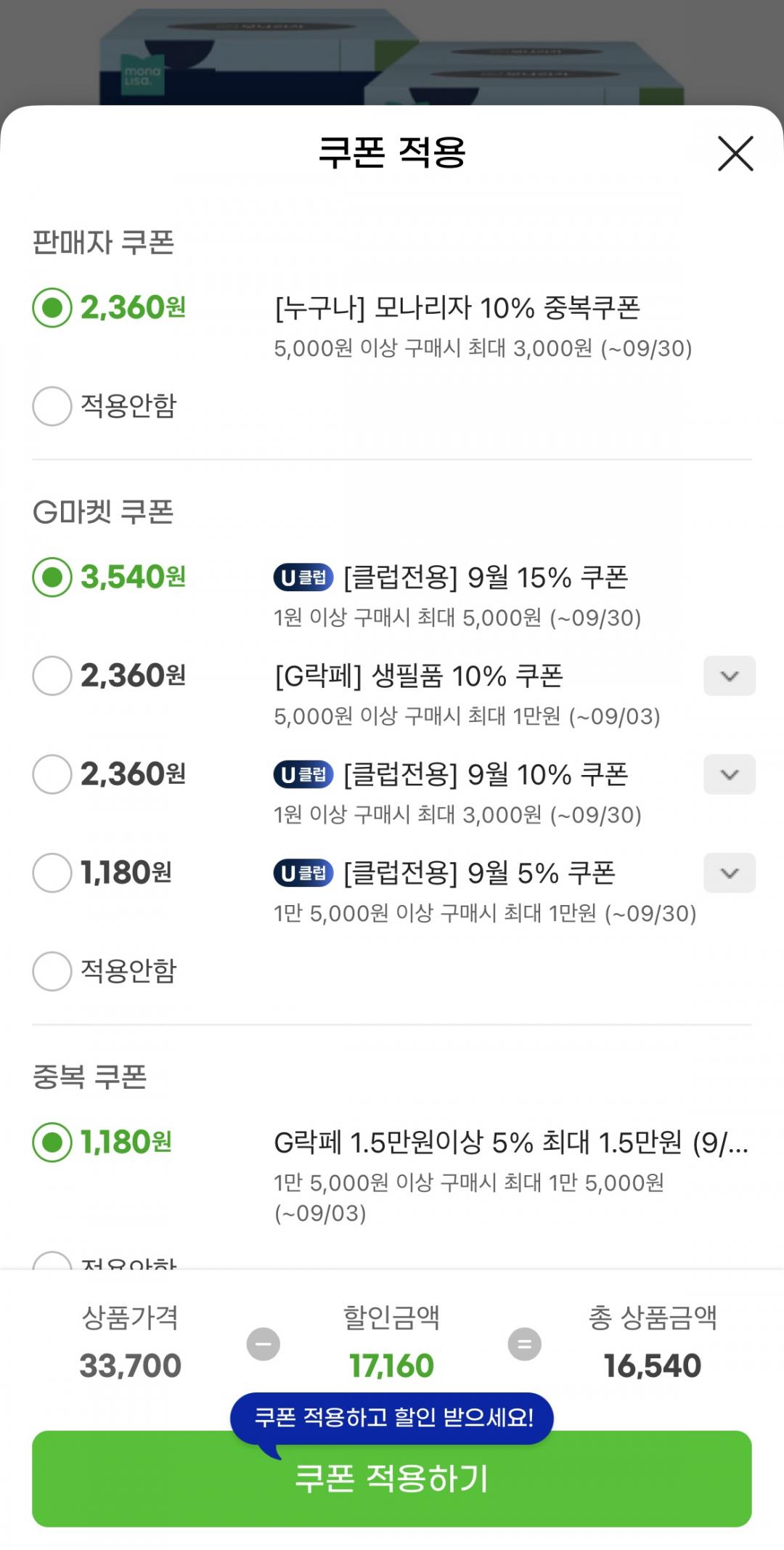
Task: Select the 3,540원 club 15% coupon
Action: (52, 577)
